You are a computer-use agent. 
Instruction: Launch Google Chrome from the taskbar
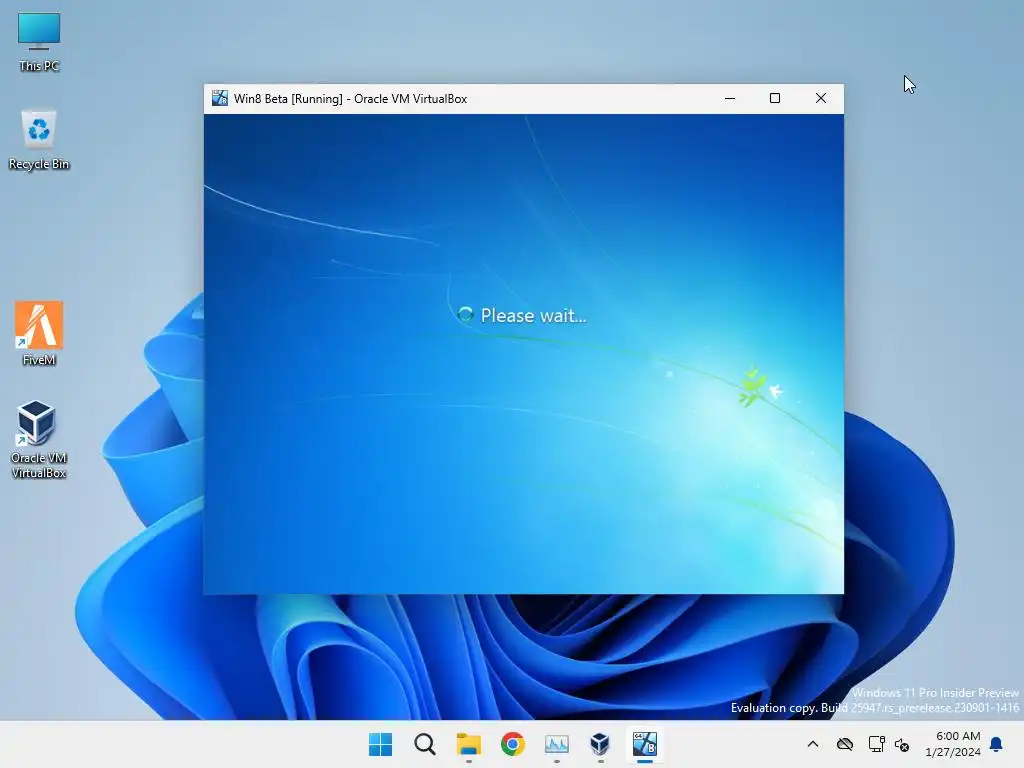tap(513, 744)
